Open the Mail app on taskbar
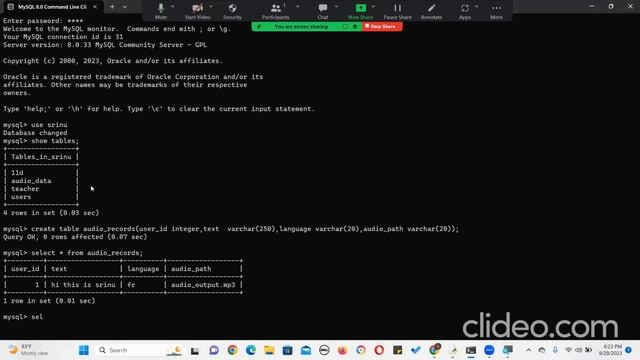 click(x=306, y=350)
